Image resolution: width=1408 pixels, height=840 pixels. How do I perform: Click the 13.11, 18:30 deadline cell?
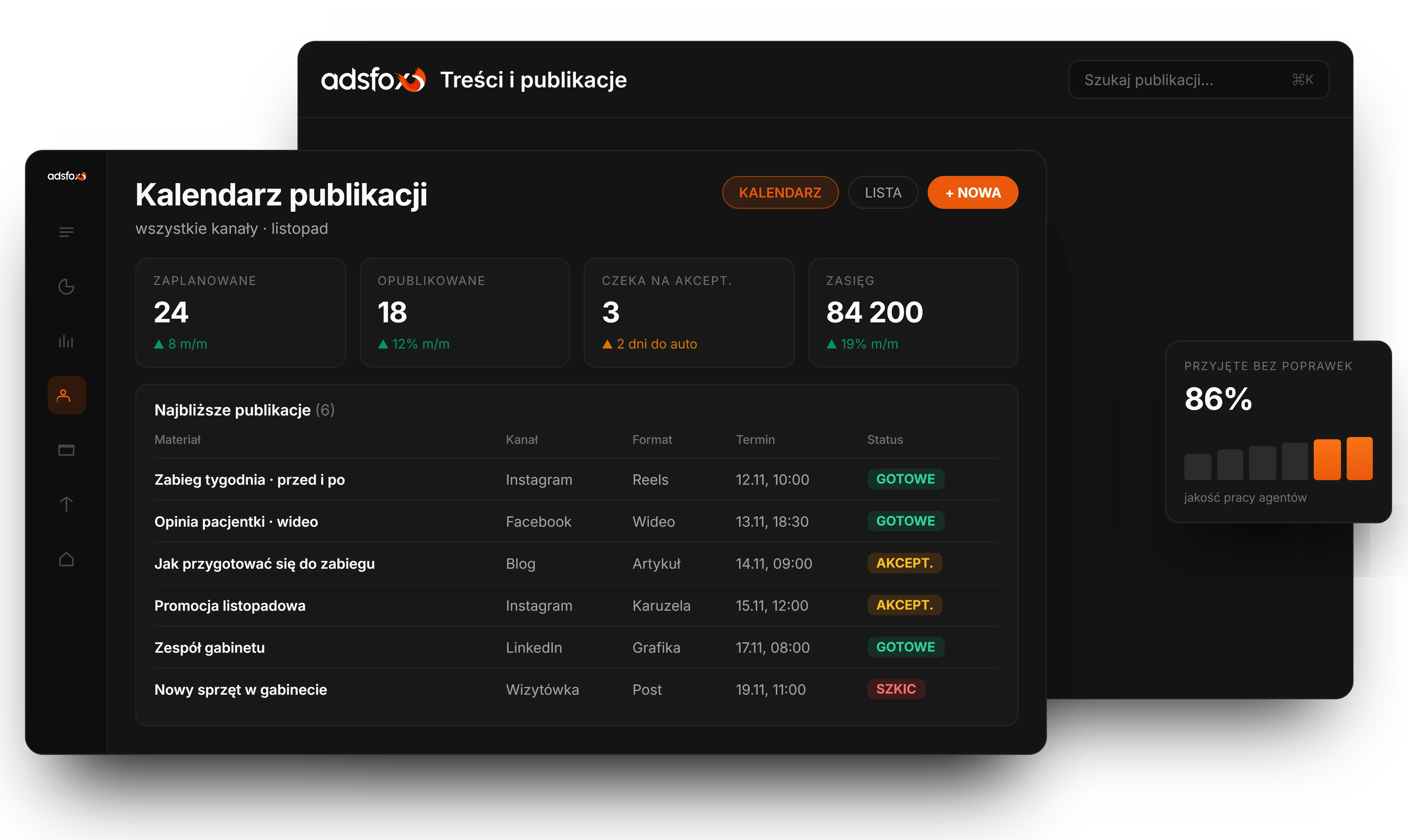coord(772,521)
